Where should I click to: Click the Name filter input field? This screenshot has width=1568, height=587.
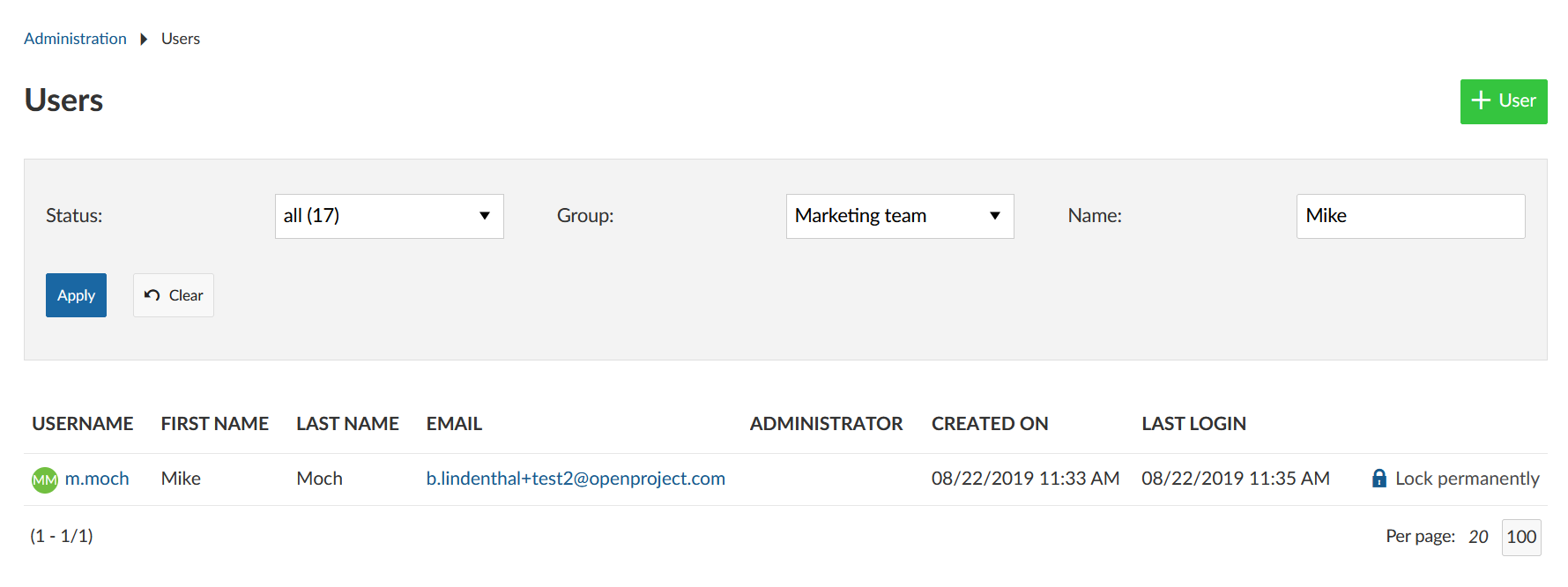1409,216
